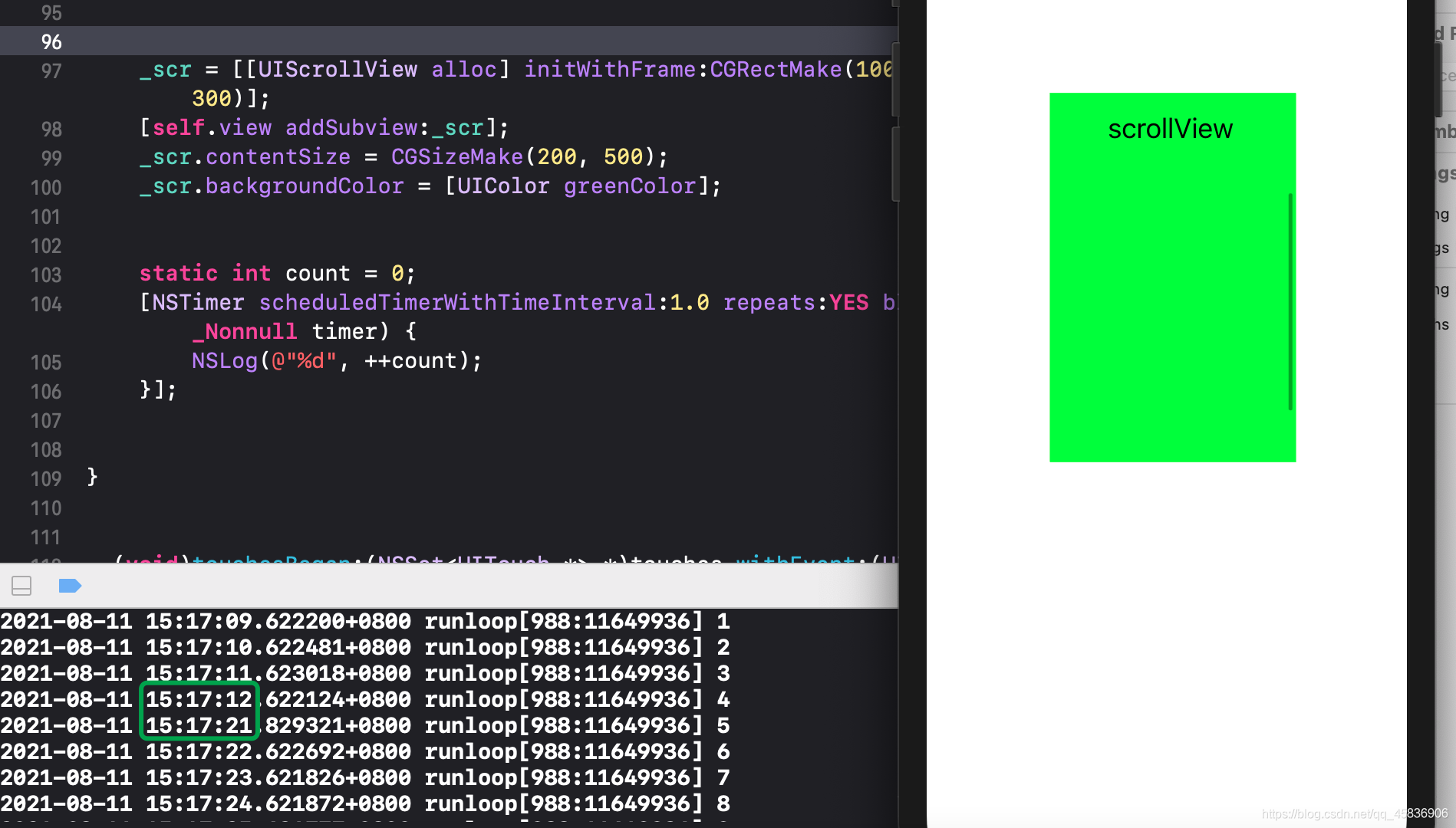Click the _Nonnull keyword in the block

tap(245, 331)
